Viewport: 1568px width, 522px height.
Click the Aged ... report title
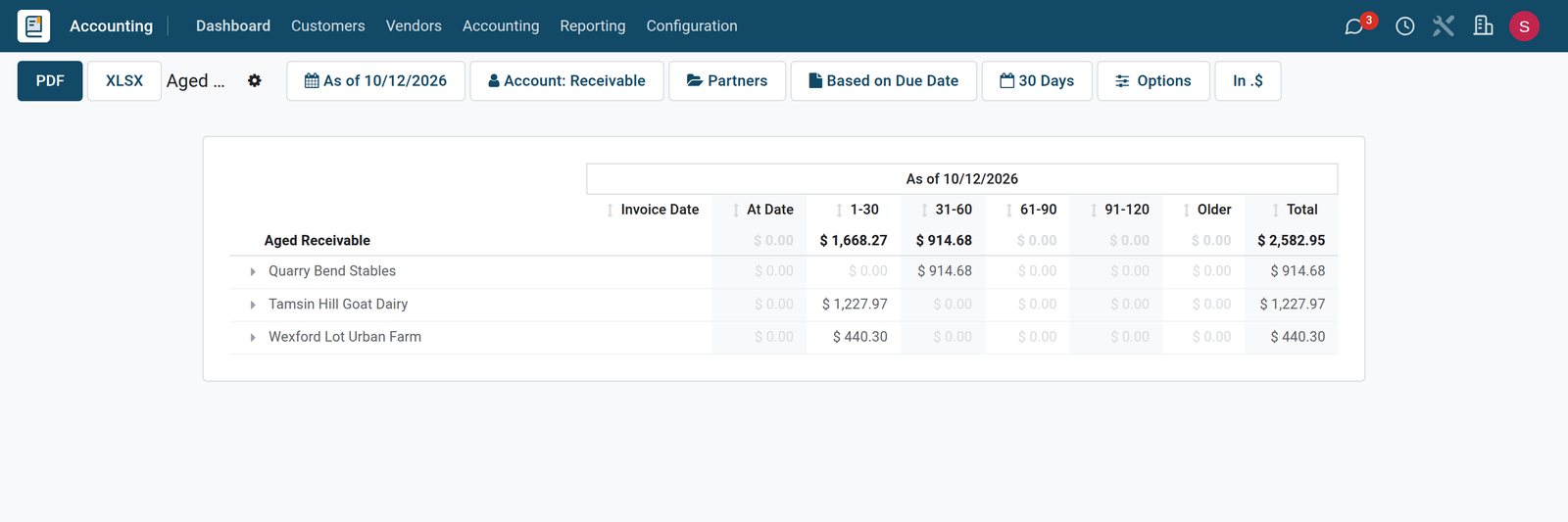pyautogui.click(x=195, y=80)
